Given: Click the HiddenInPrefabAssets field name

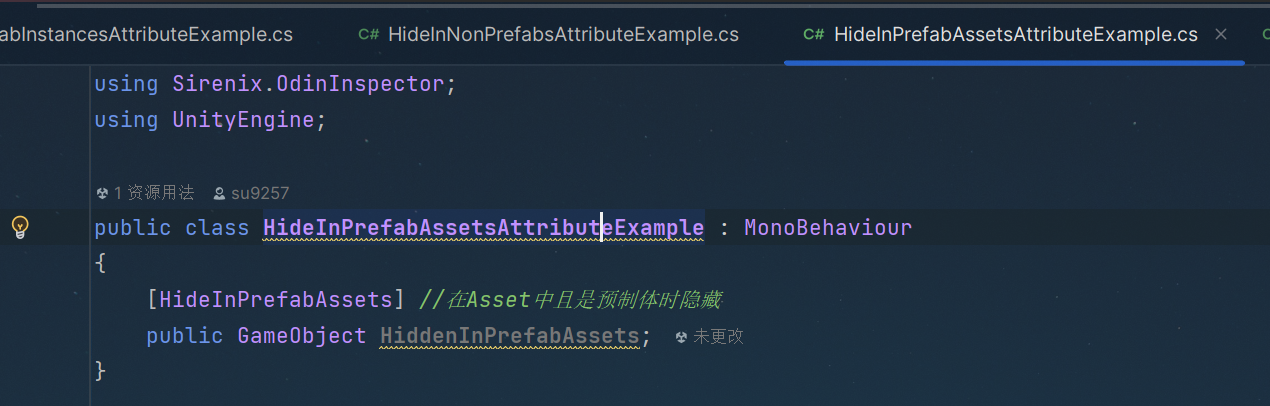Looking at the screenshot, I should [510, 336].
